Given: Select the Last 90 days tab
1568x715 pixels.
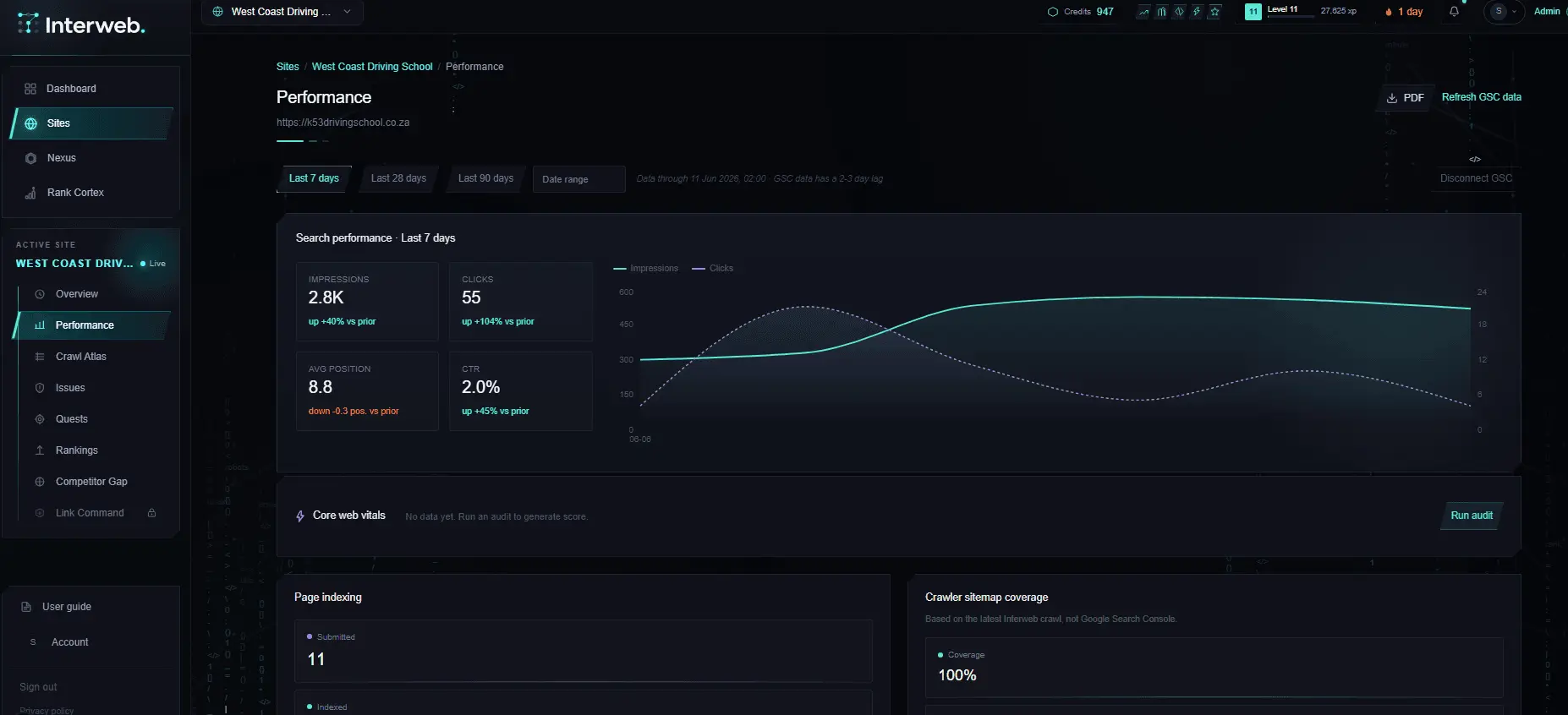Looking at the screenshot, I should click(485, 178).
